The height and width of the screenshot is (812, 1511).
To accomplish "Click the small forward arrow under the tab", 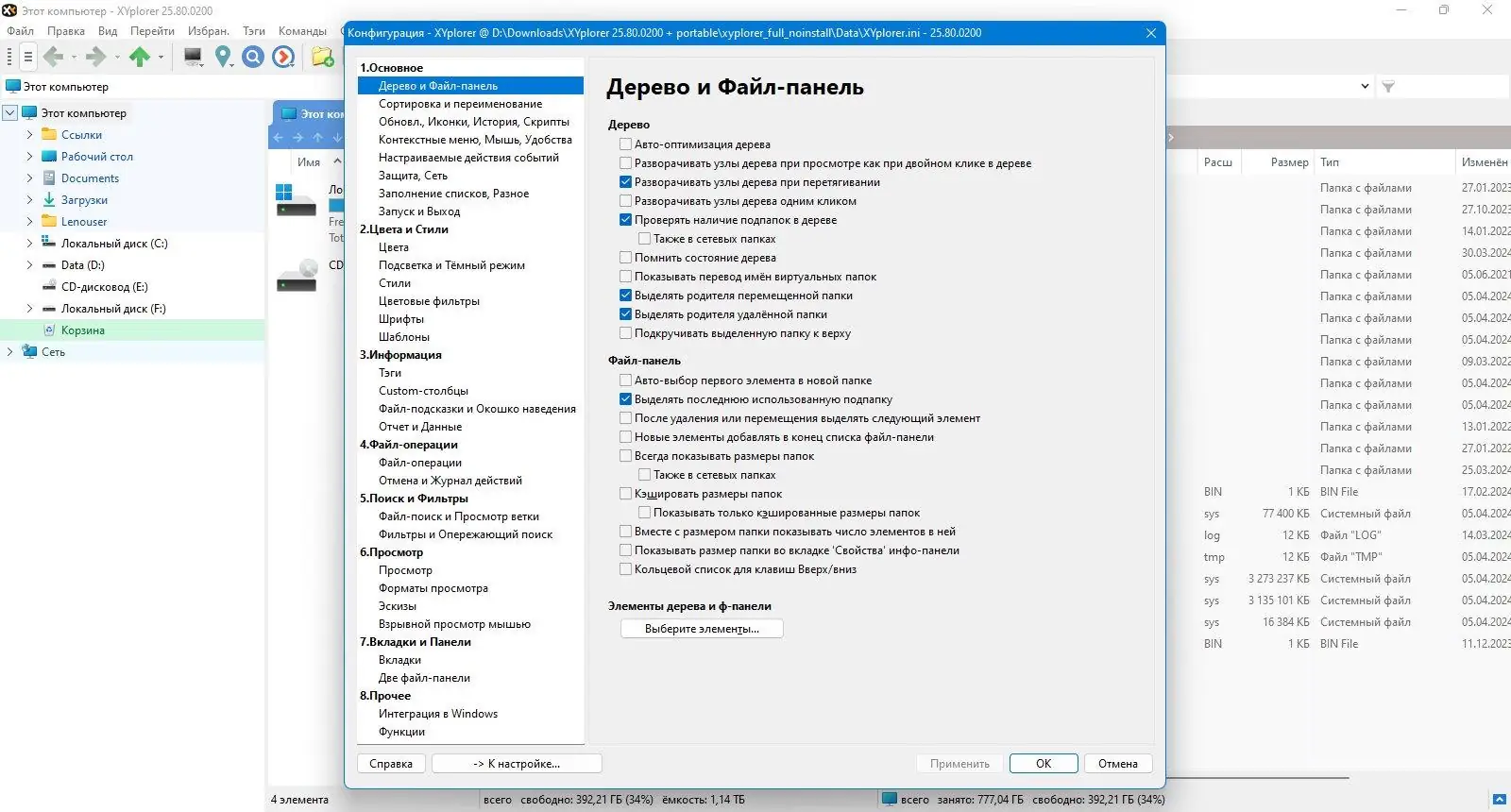I will pyautogui.click(x=298, y=138).
